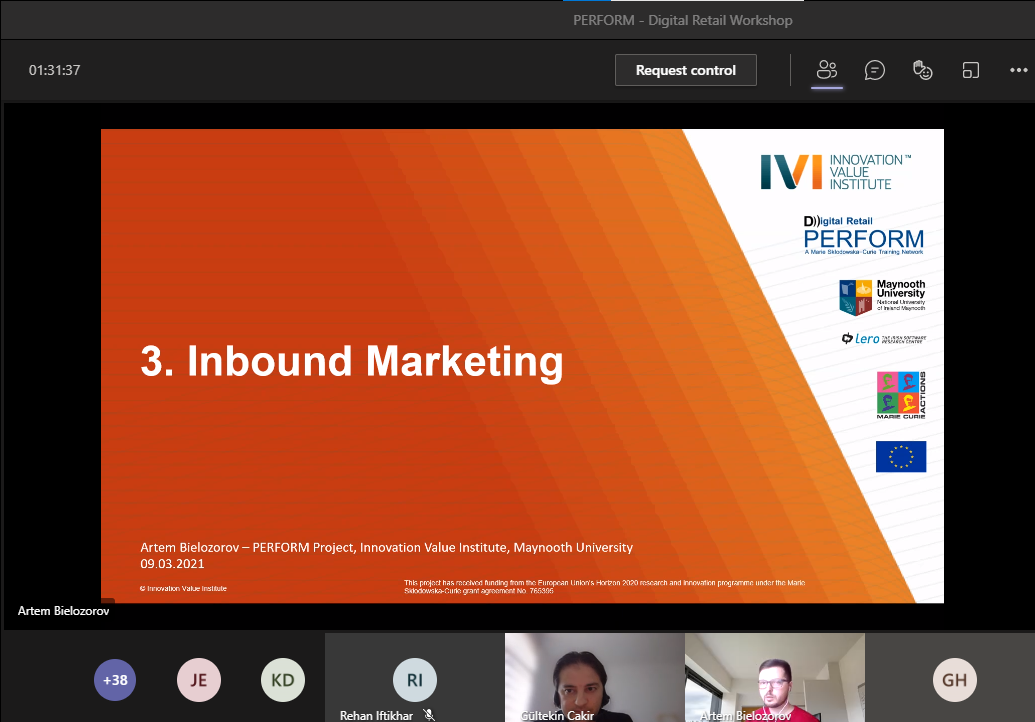This screenshot has height=722, width=1035.
Task: Click the Horizon 2020 funding notice text
Action: (x=604, y=587)
